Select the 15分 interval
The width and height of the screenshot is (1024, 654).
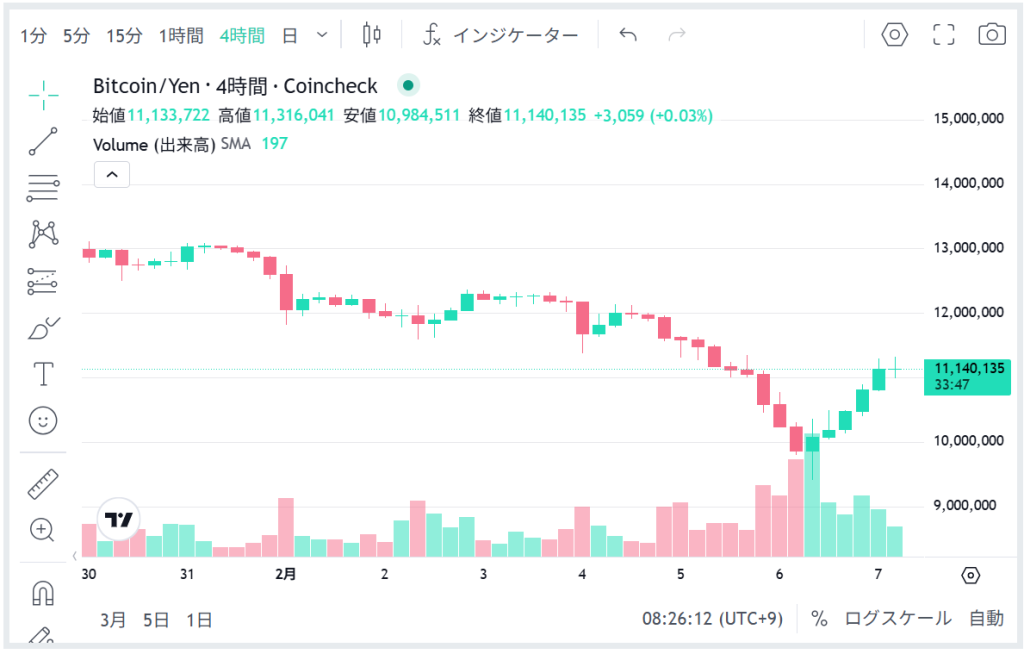[125, 36]
